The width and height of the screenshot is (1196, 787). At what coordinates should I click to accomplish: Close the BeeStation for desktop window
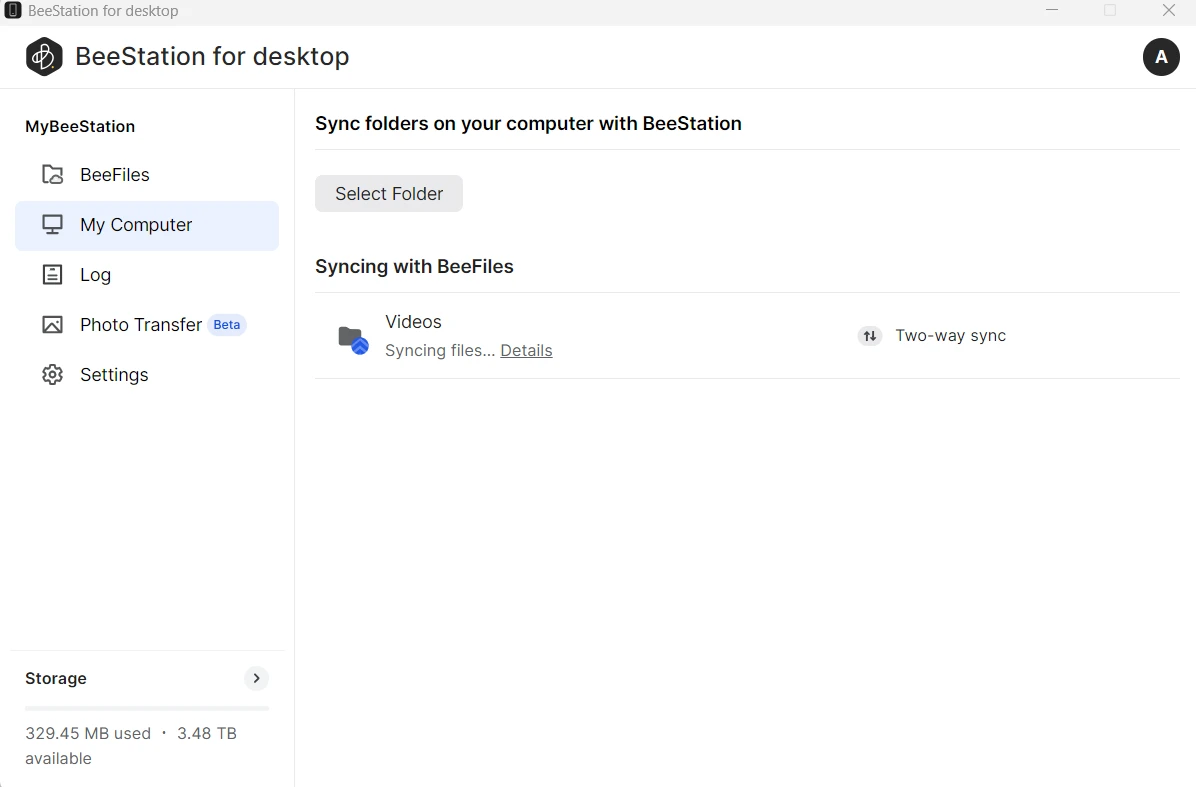[1168, 11]
